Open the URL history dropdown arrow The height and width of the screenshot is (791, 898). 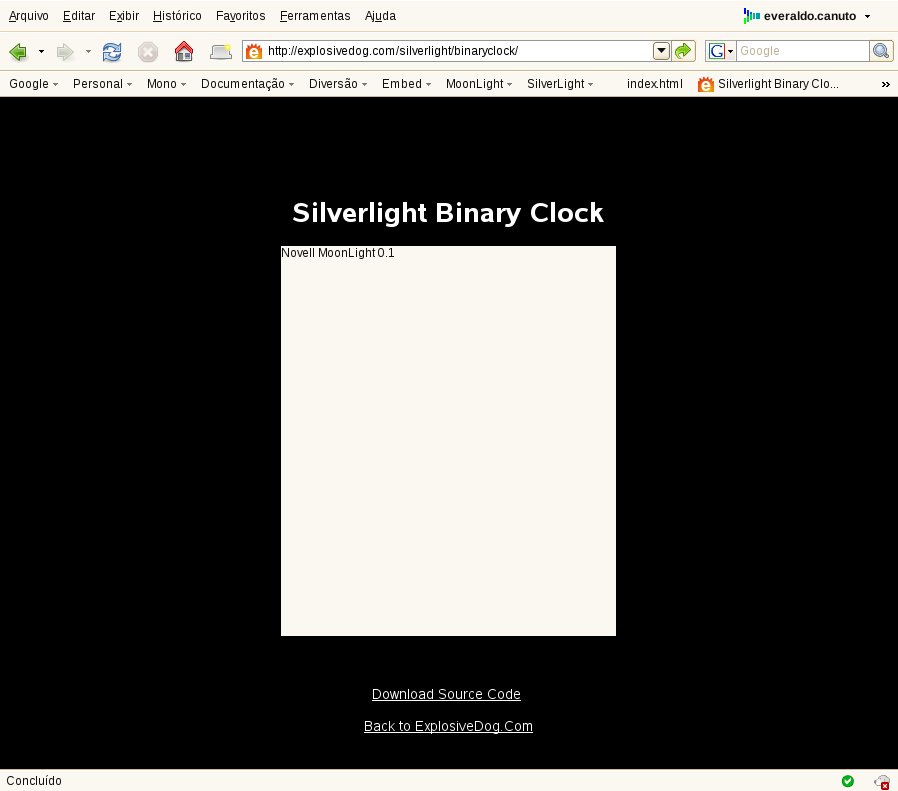point(661,51)
